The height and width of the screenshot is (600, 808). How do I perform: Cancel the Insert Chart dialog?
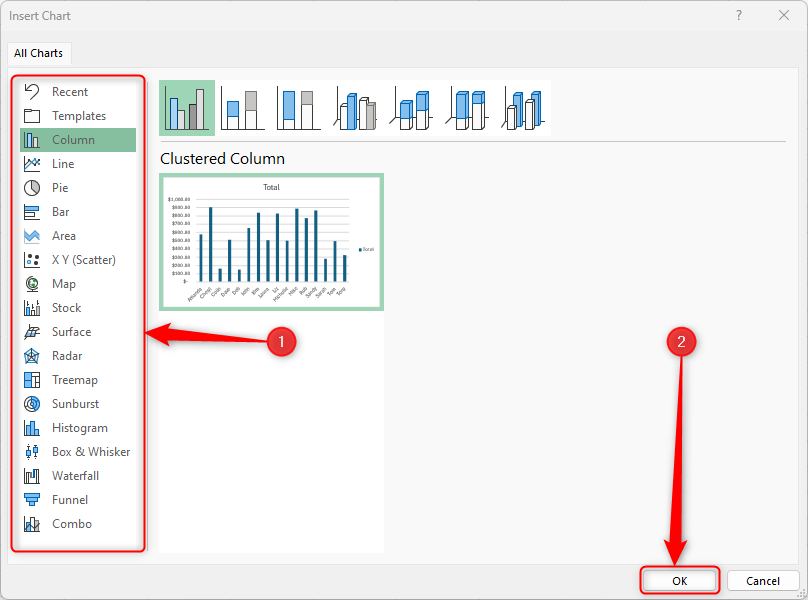coord(763,580)
